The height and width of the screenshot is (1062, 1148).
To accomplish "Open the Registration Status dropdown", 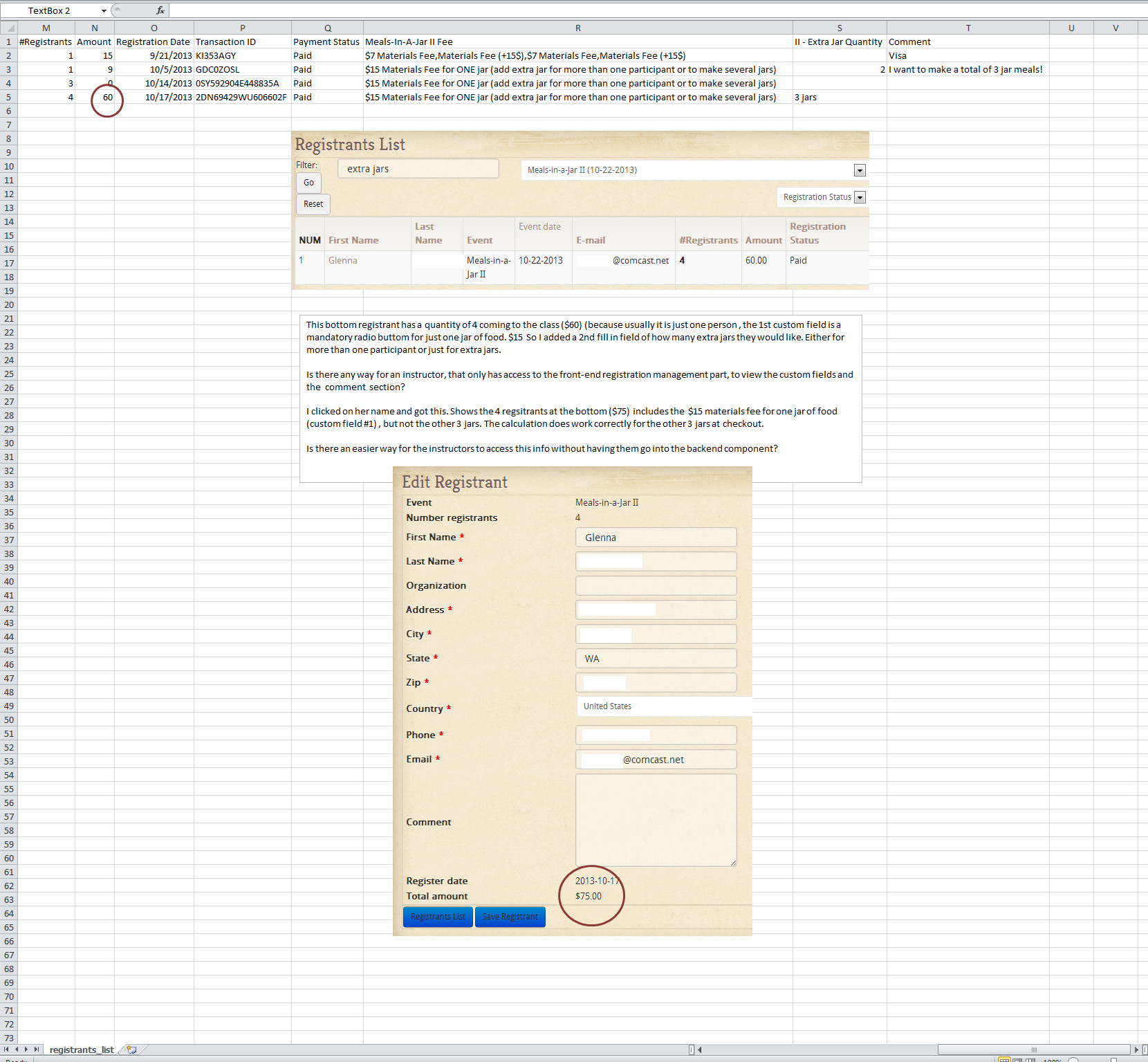I will pos(860,198).
